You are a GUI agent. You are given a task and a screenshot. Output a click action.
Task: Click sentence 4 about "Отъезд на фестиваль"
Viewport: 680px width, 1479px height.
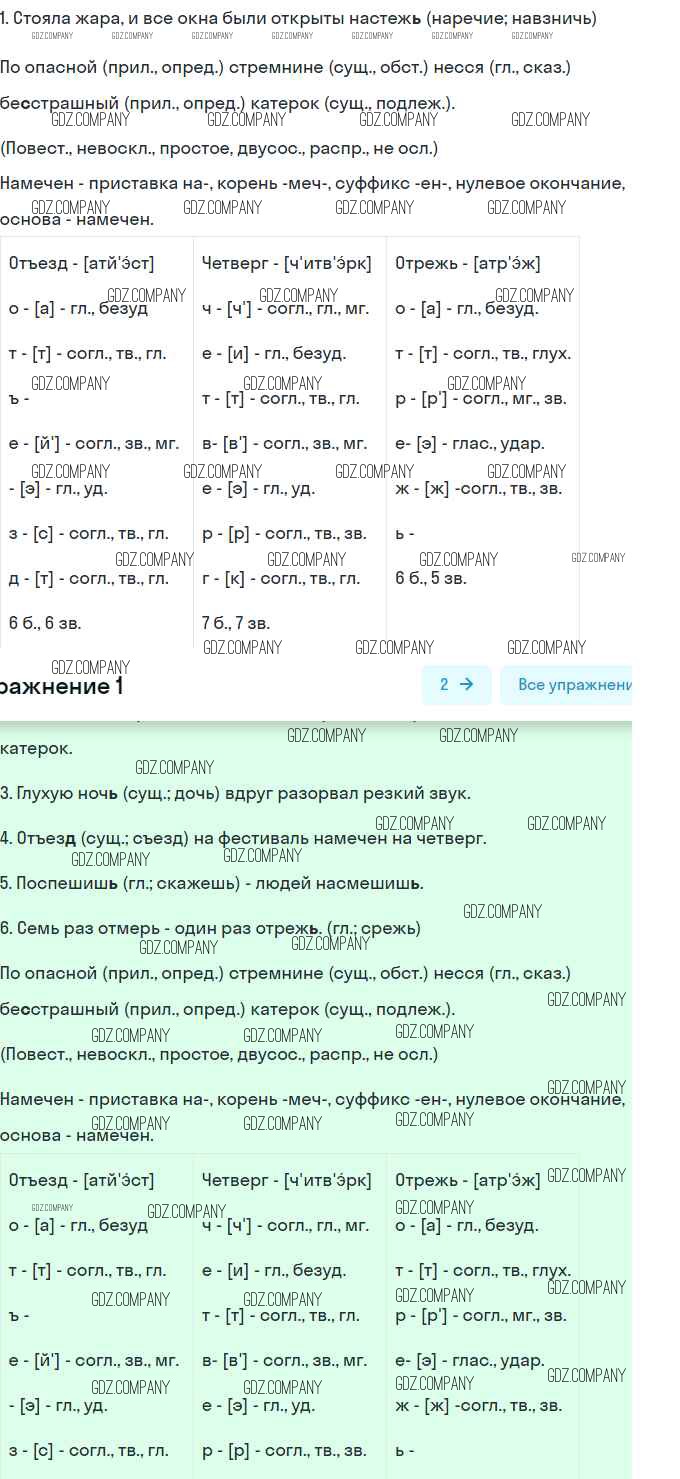243,838
